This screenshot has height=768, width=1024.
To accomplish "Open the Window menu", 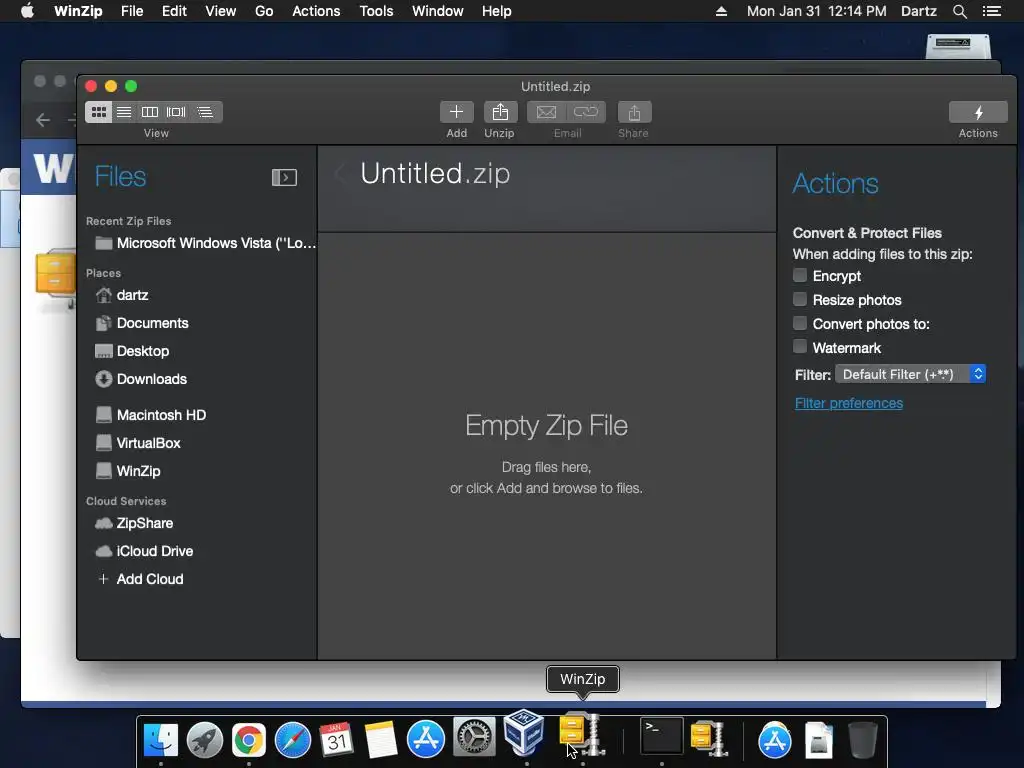I will [x=438, y=11].
